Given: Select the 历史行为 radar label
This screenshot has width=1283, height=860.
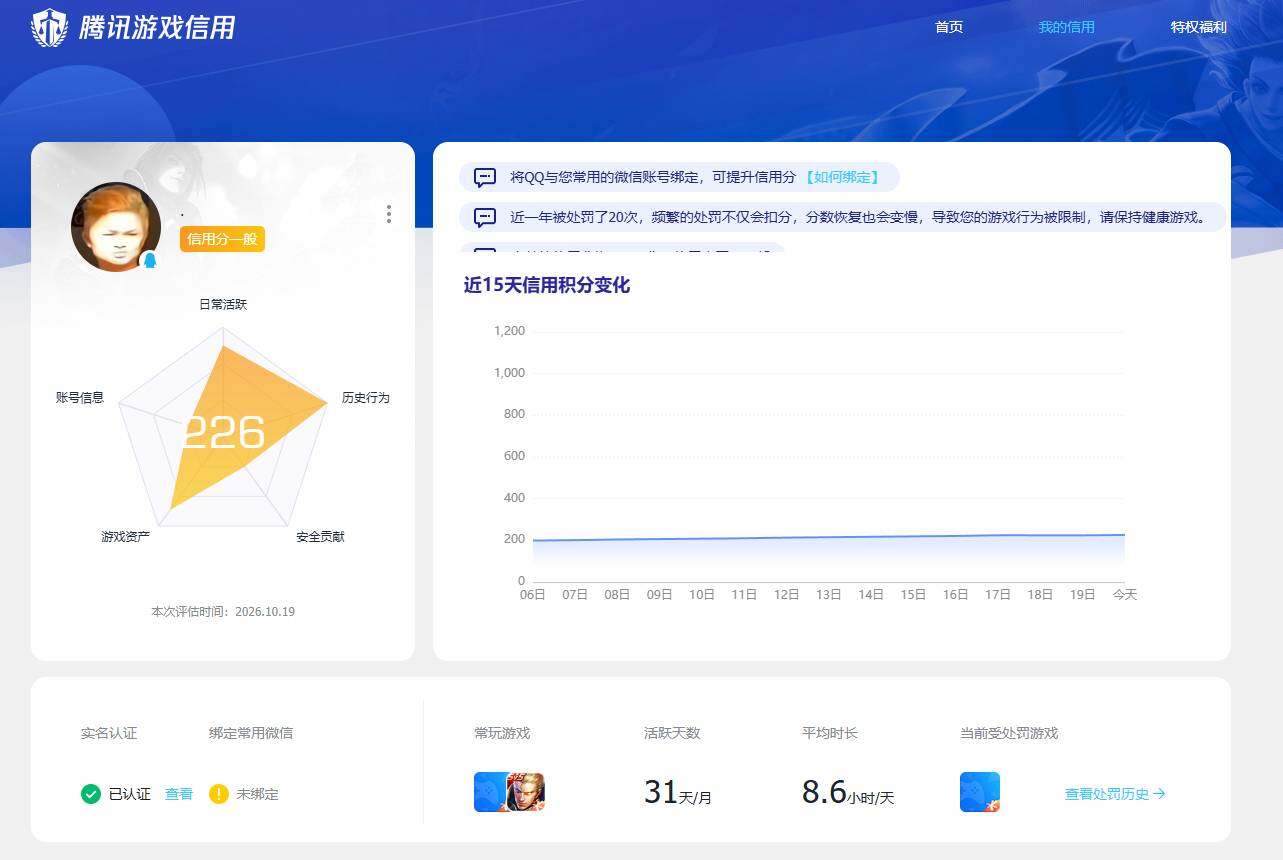Looking at the screenshot, I should click(365, 397).
